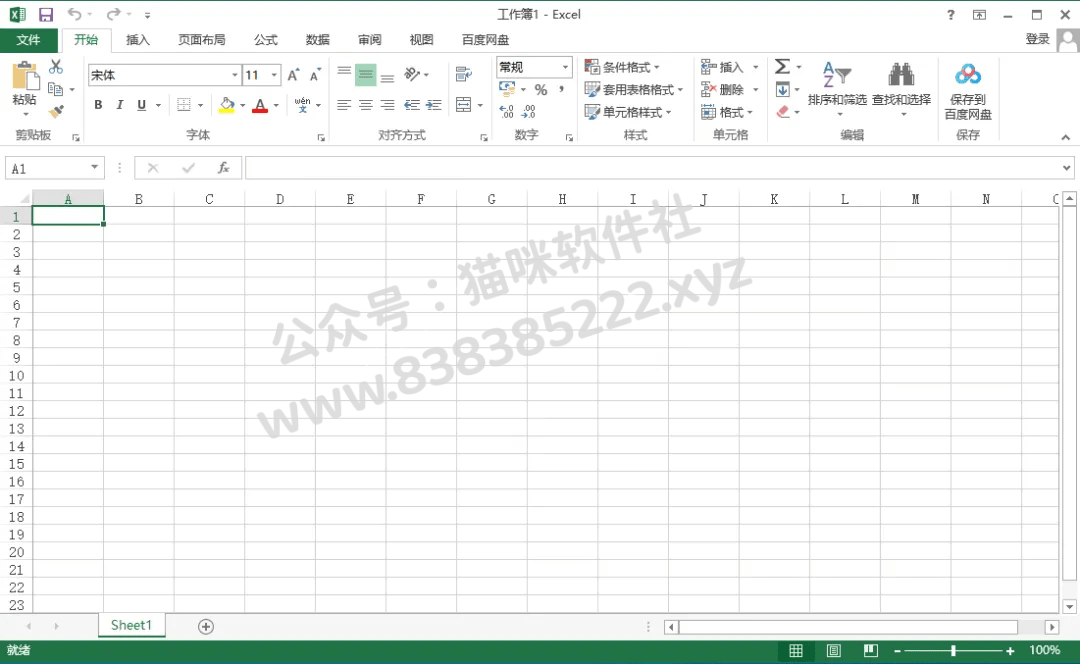Click the zoom slider handle
Image resolution: width=1080 pixels, height=664 pixels.
(953, 650)
